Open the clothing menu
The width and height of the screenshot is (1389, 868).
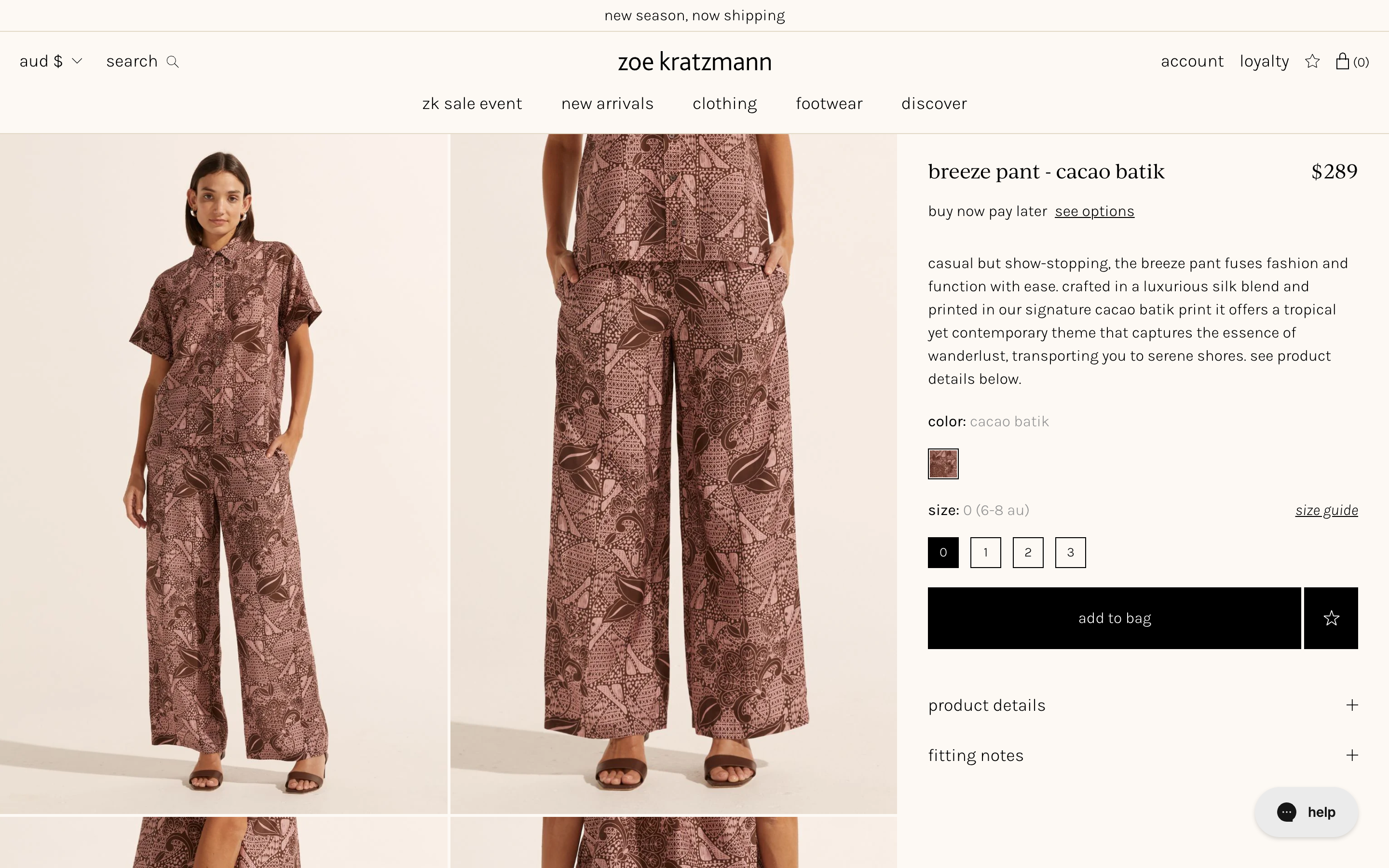[724, 104]
